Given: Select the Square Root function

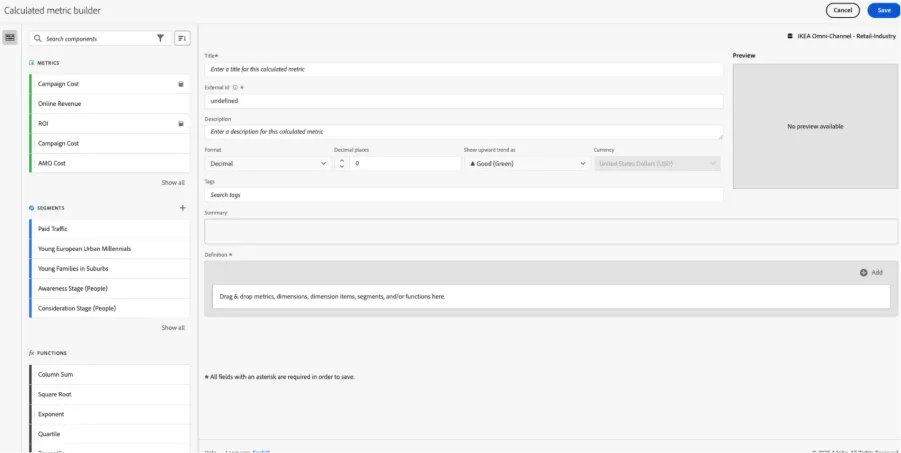Looking at the screenshot, I should (109, 394).
